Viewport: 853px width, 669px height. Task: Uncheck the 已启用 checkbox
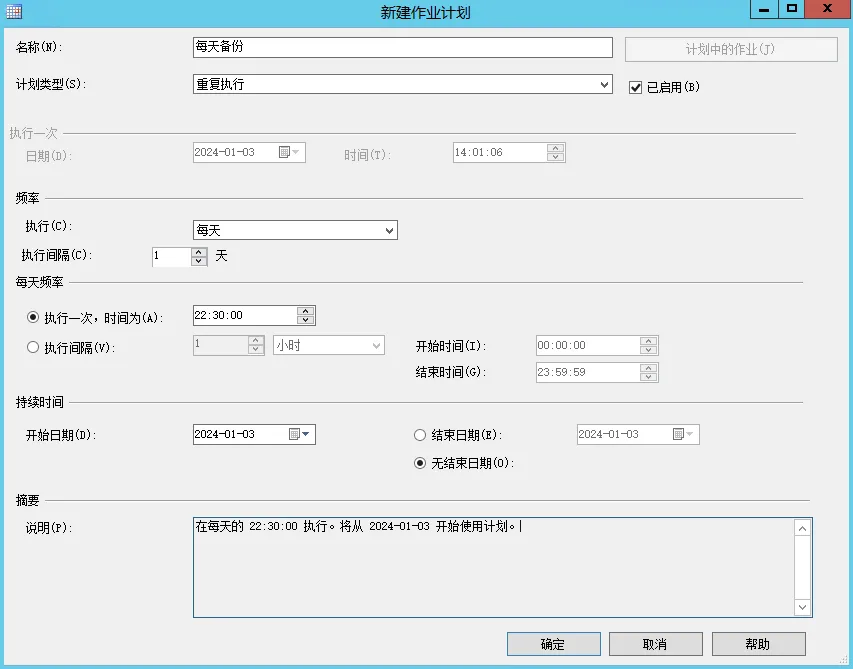(634, 87)
